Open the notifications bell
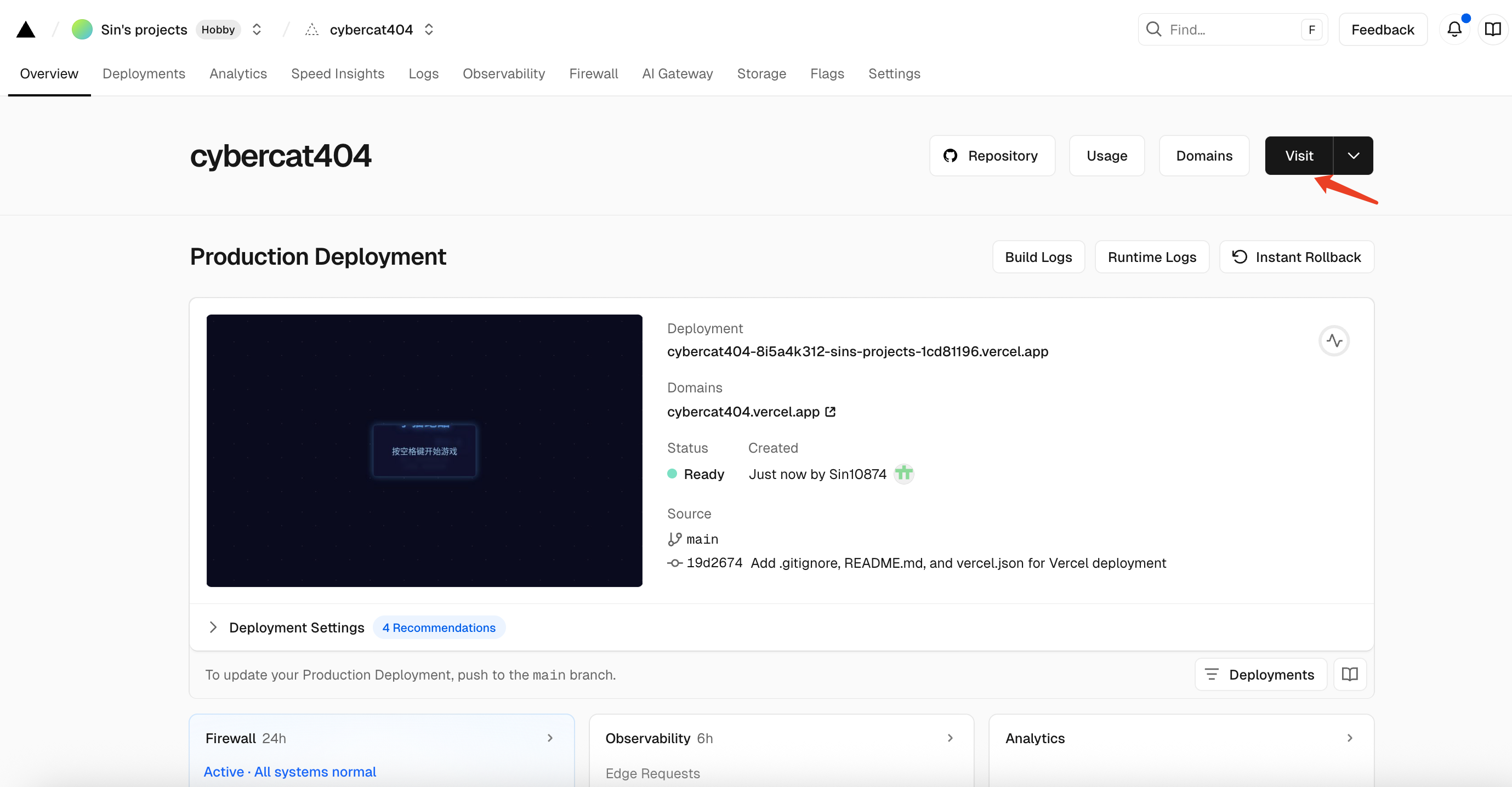 (1454, 30)
